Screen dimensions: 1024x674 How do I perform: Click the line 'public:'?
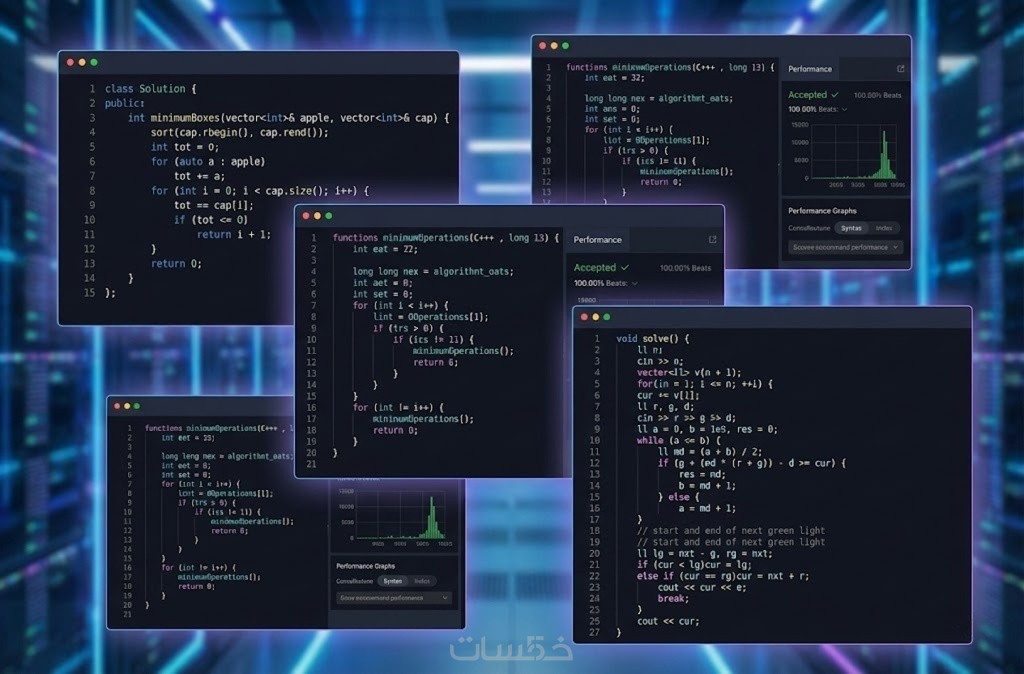coord(125,103)
